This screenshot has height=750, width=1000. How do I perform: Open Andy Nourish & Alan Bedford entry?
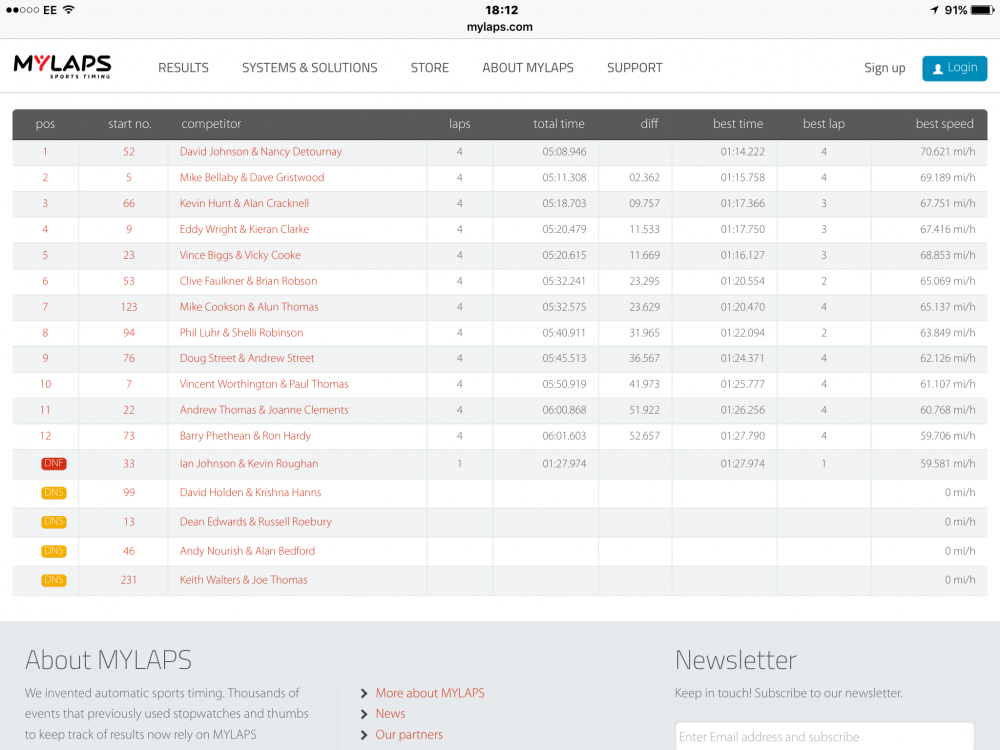(247, 551)
